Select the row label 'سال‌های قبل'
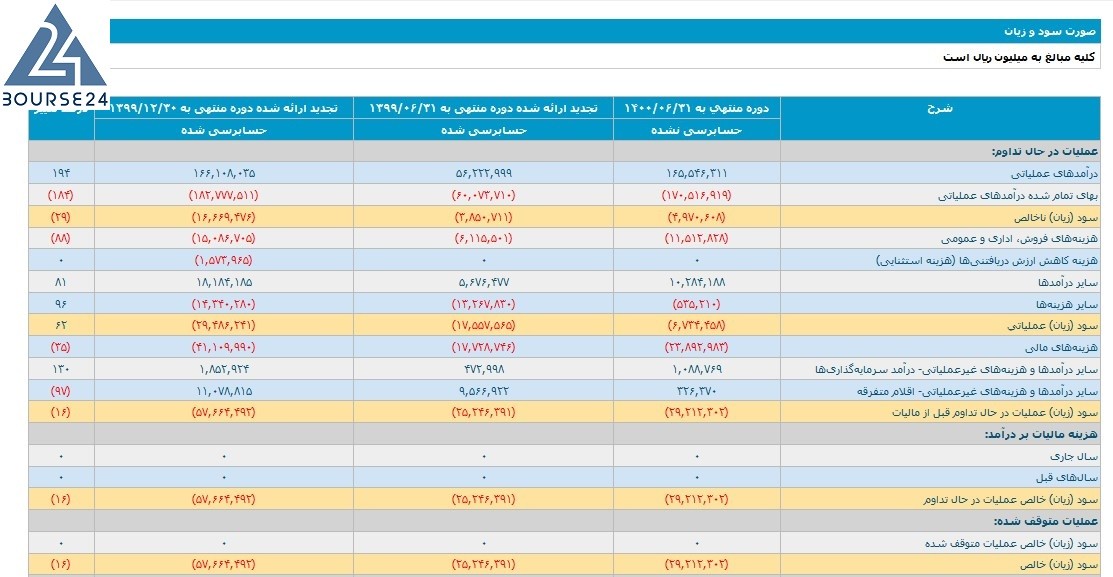 point(1067,478)
